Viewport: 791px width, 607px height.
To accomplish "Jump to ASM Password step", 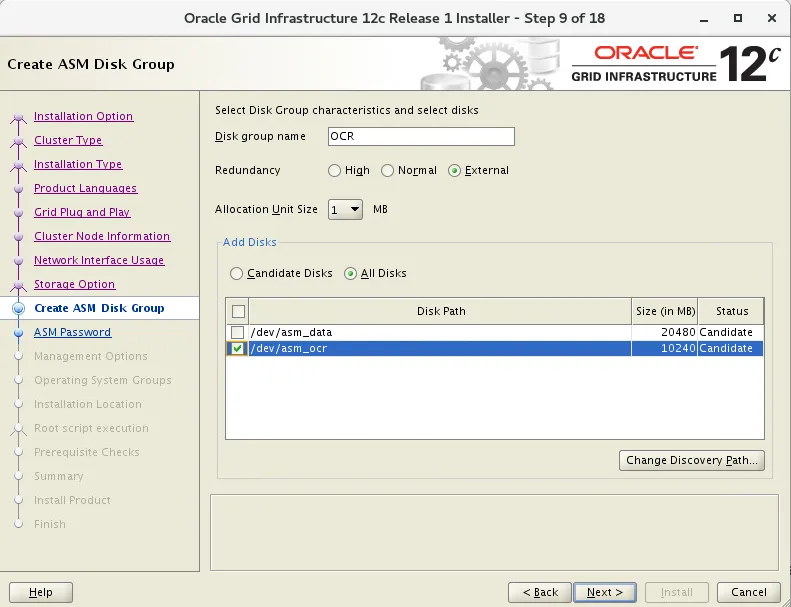I will tap(73, 332).
